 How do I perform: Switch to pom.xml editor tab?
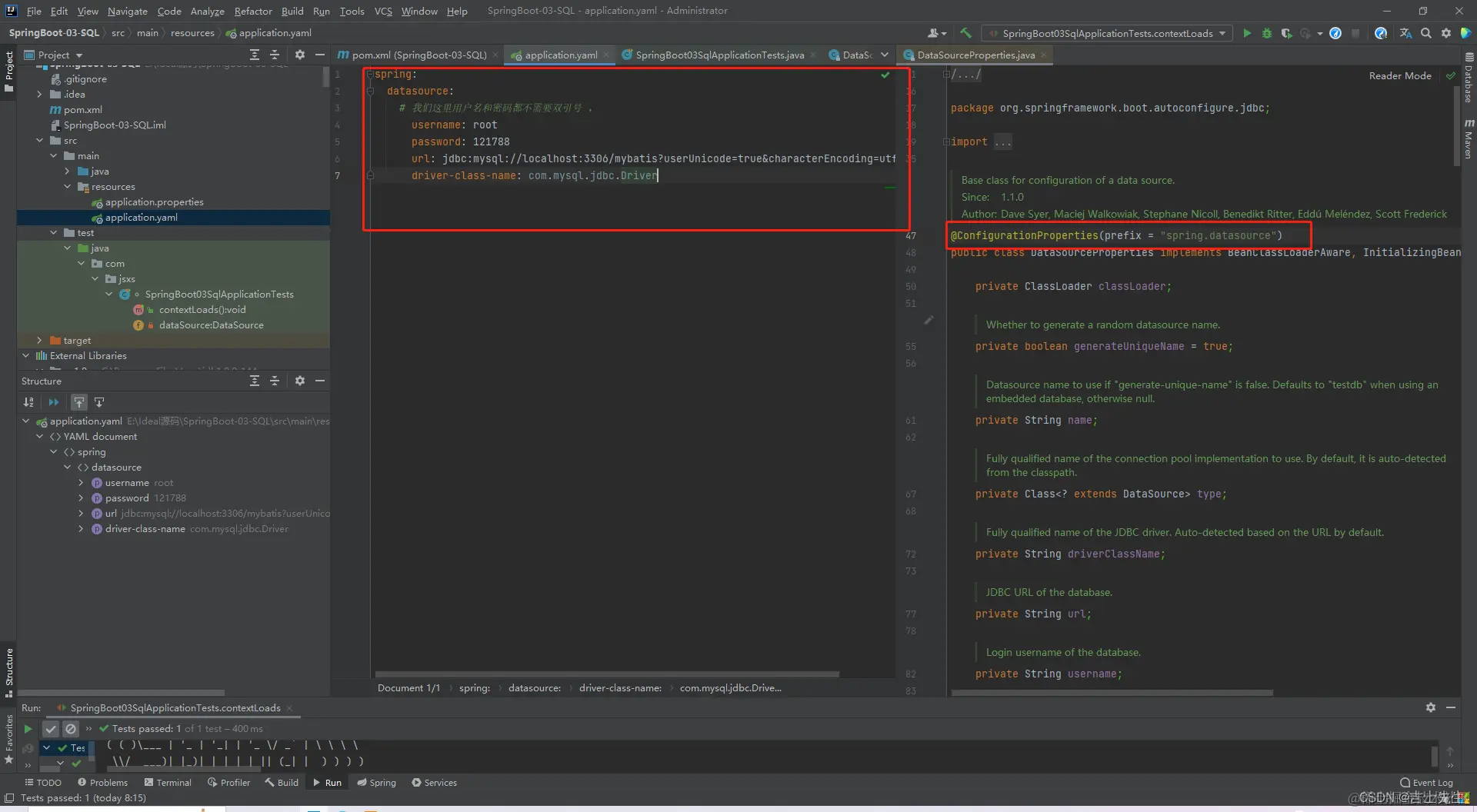419,55
